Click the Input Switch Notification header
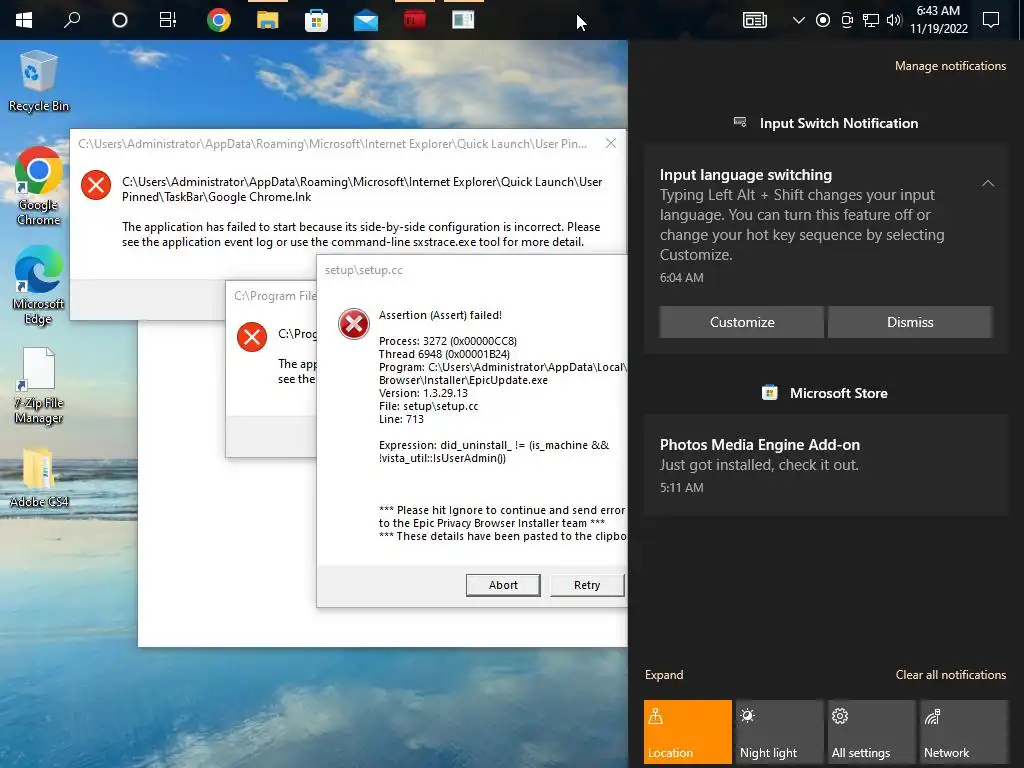Viewport: 1024px width, 768px height. (x=826, y=123)
